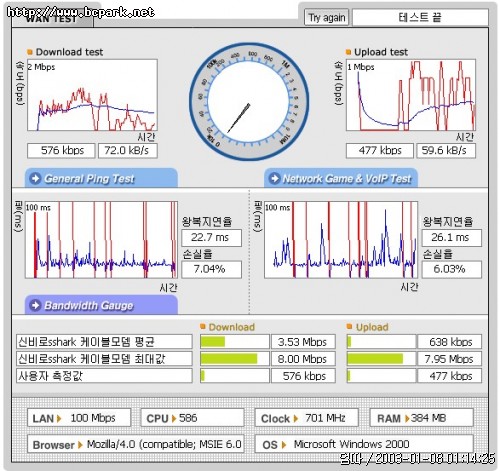500x471 pixels.
Task: Click the General Ping Test latency graph
Action: pyautogui.click(x=101, y=240)
